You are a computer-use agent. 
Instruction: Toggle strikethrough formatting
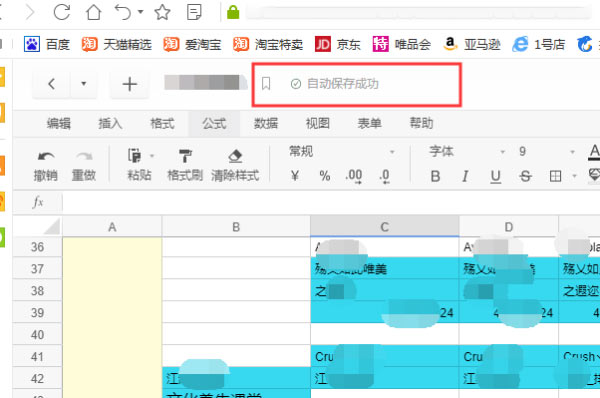[525, 176]
